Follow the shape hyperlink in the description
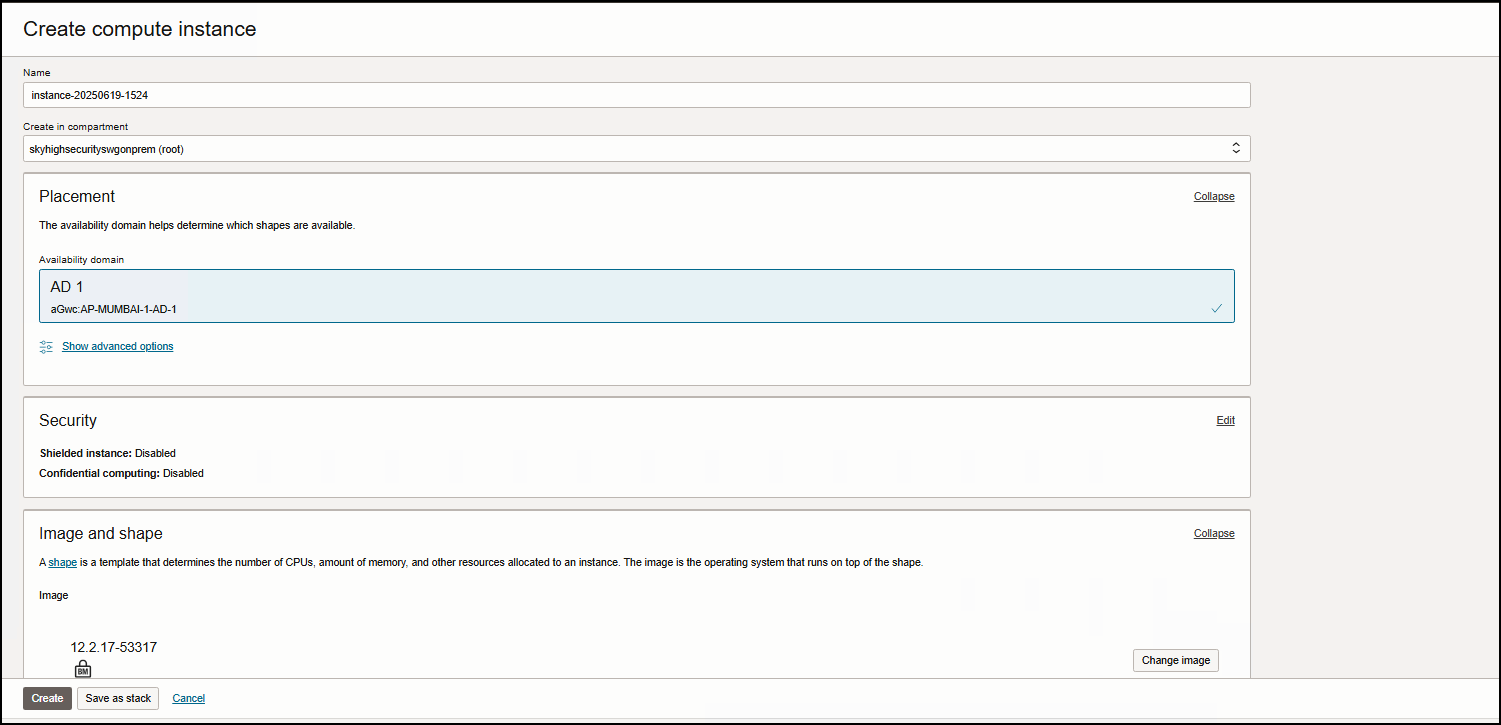This screenshot has width=1501, height=725. [62, 563]
